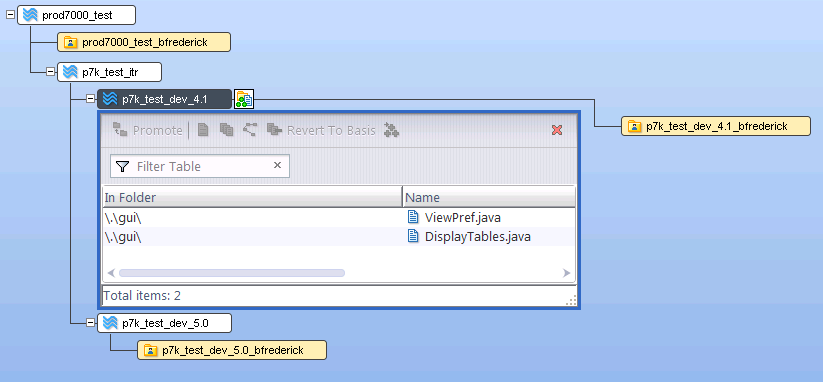Click the Revert To Basis button
The width and height of the screenshot is (823, 382).
point(321,130)
